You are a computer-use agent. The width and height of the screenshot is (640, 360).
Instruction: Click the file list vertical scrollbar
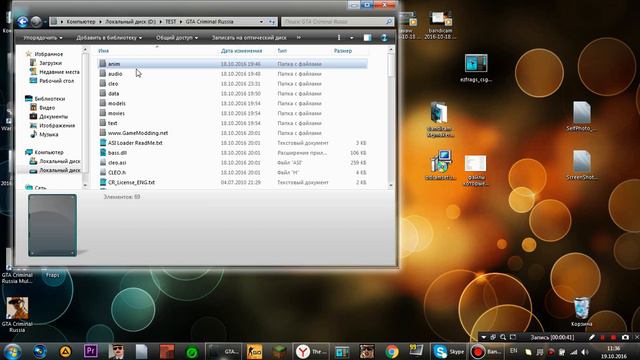(x=391, y=118)
